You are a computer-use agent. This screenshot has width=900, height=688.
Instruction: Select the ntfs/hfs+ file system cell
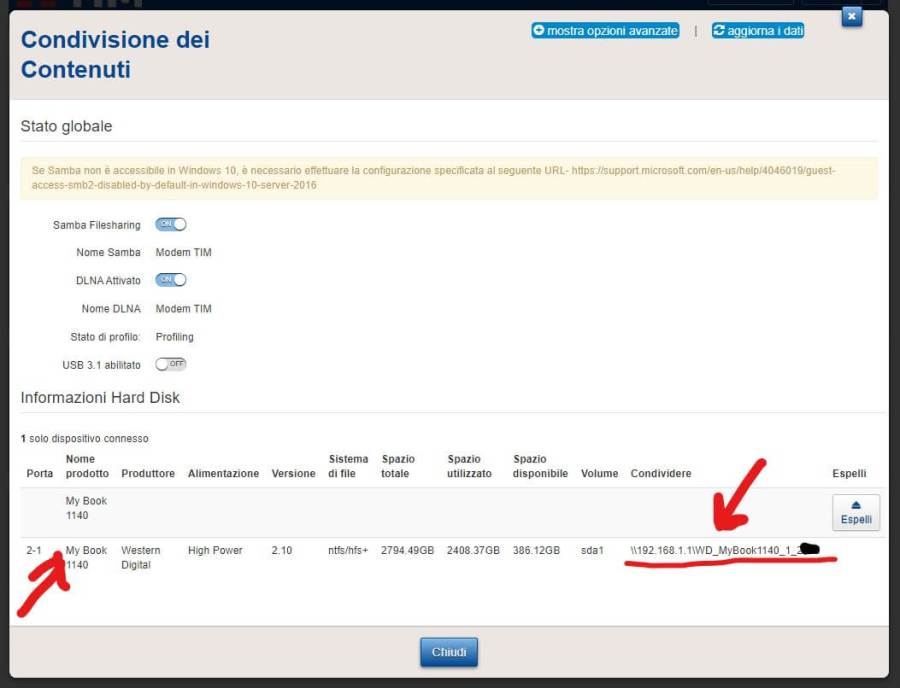point(348,551)
